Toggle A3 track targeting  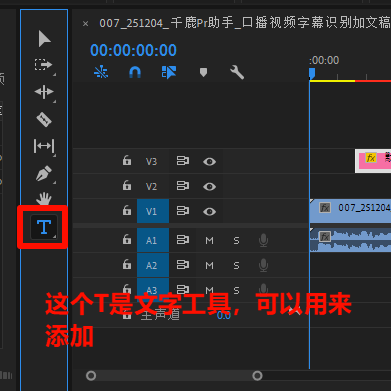[x=153, y=290]
